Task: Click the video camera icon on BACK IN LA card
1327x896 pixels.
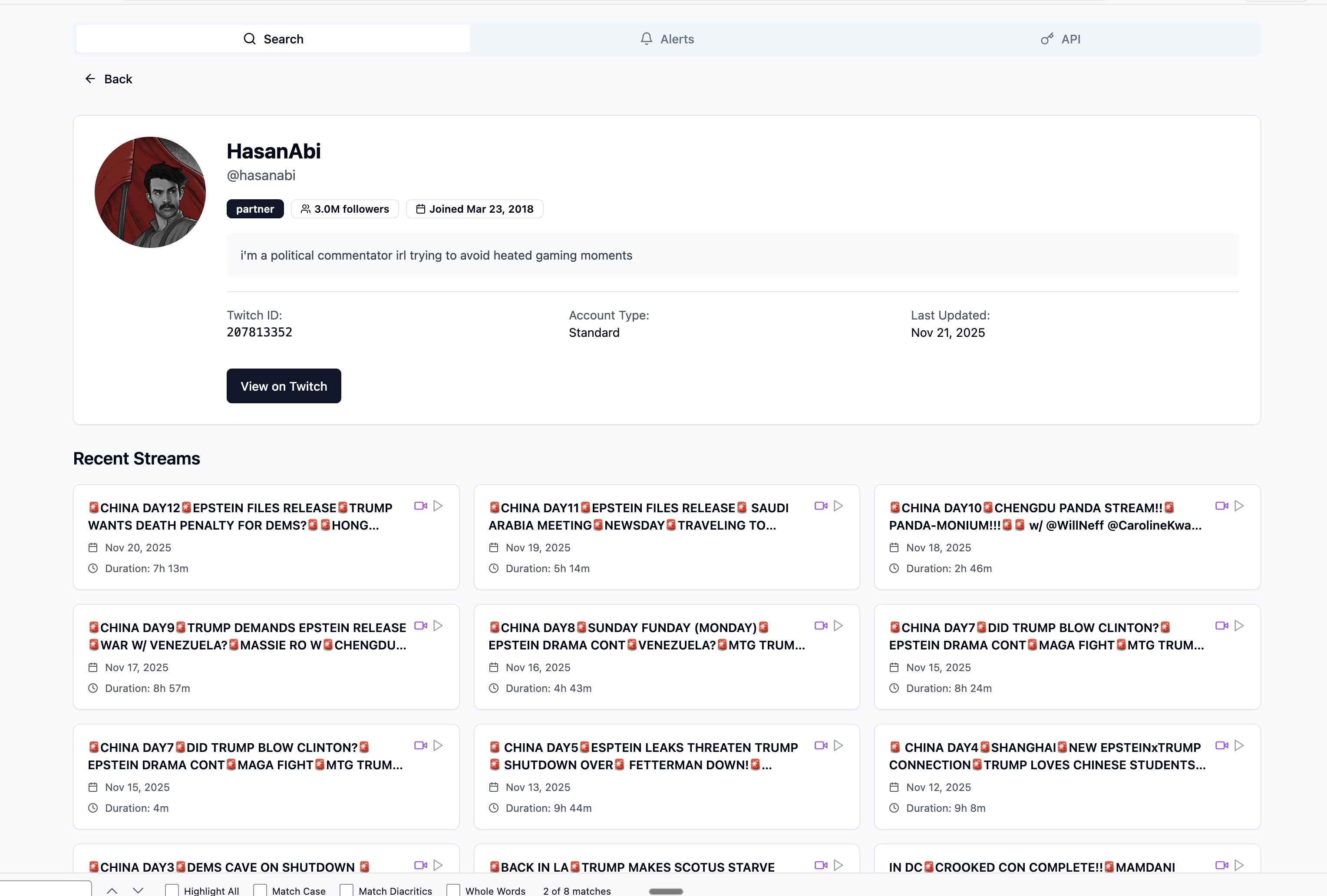Action: [x=821, y=865]
